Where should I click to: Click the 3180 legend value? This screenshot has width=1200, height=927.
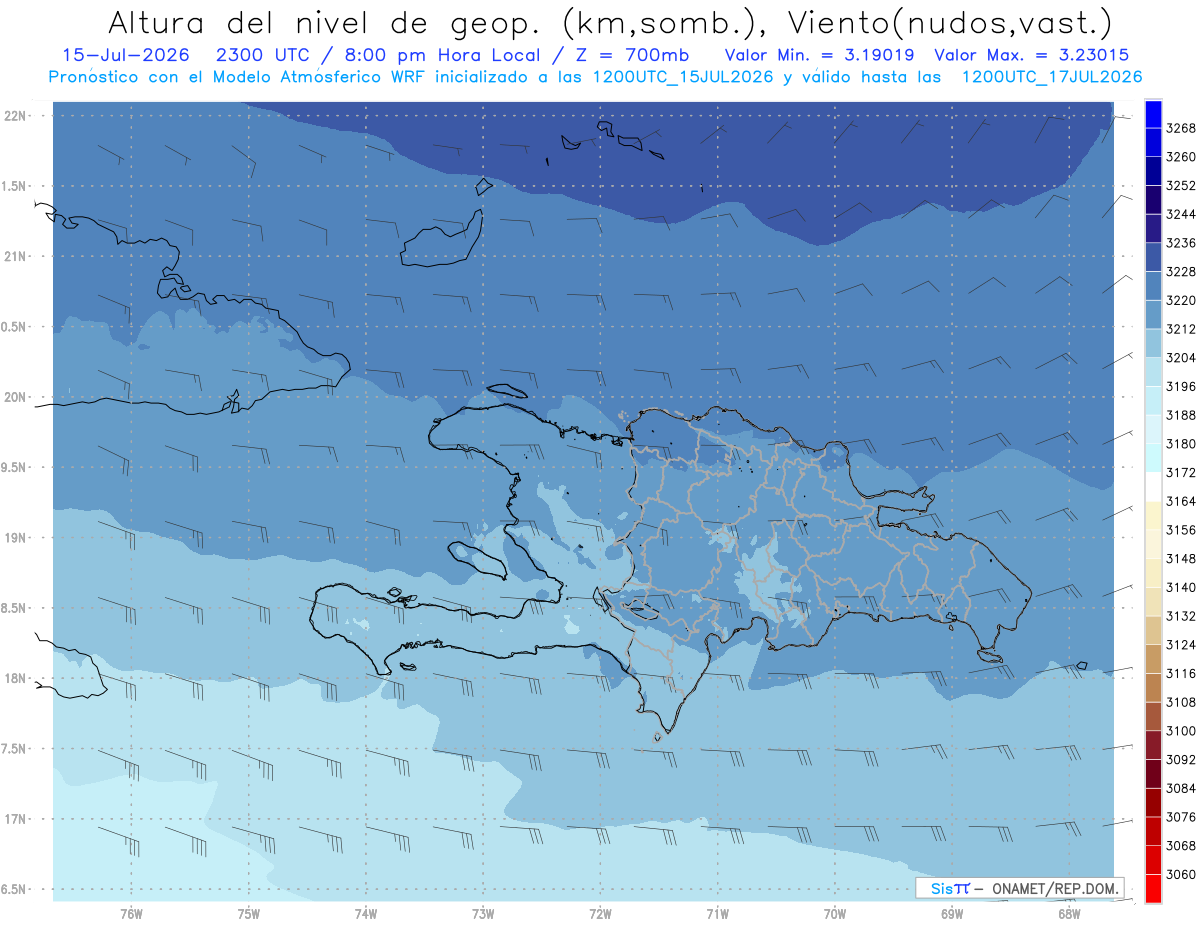[1181, 444]
